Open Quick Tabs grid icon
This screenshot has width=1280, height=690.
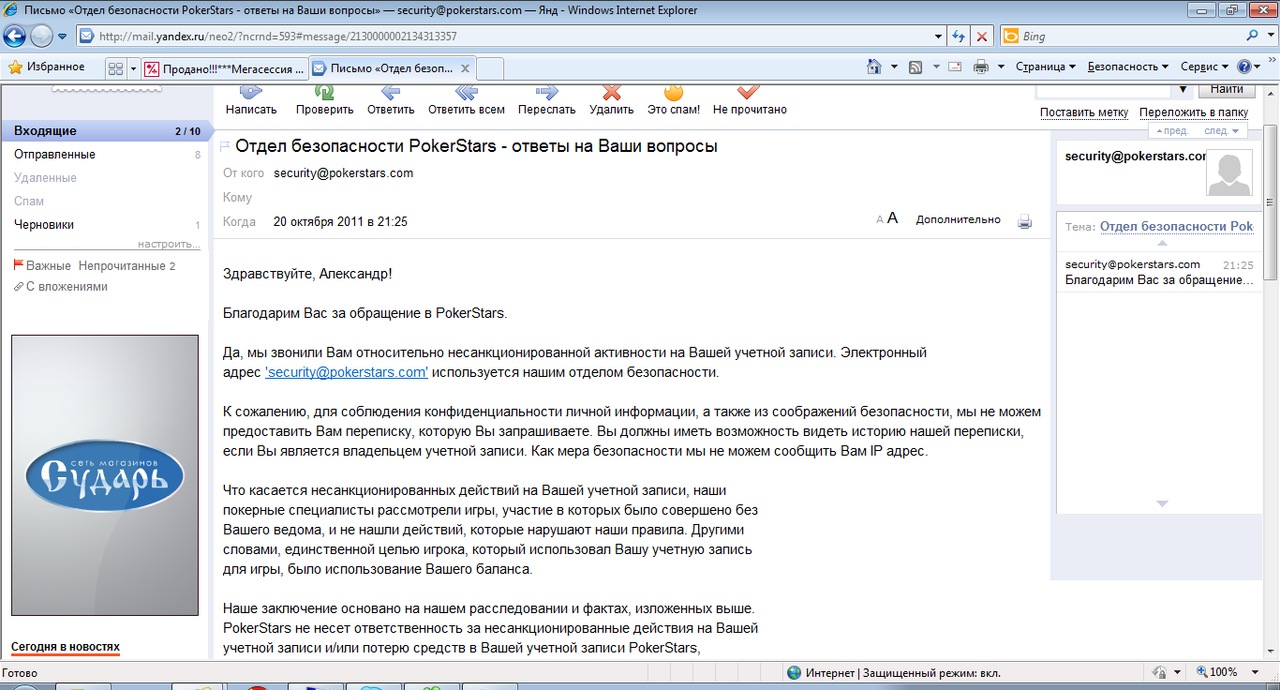[115, 68]
